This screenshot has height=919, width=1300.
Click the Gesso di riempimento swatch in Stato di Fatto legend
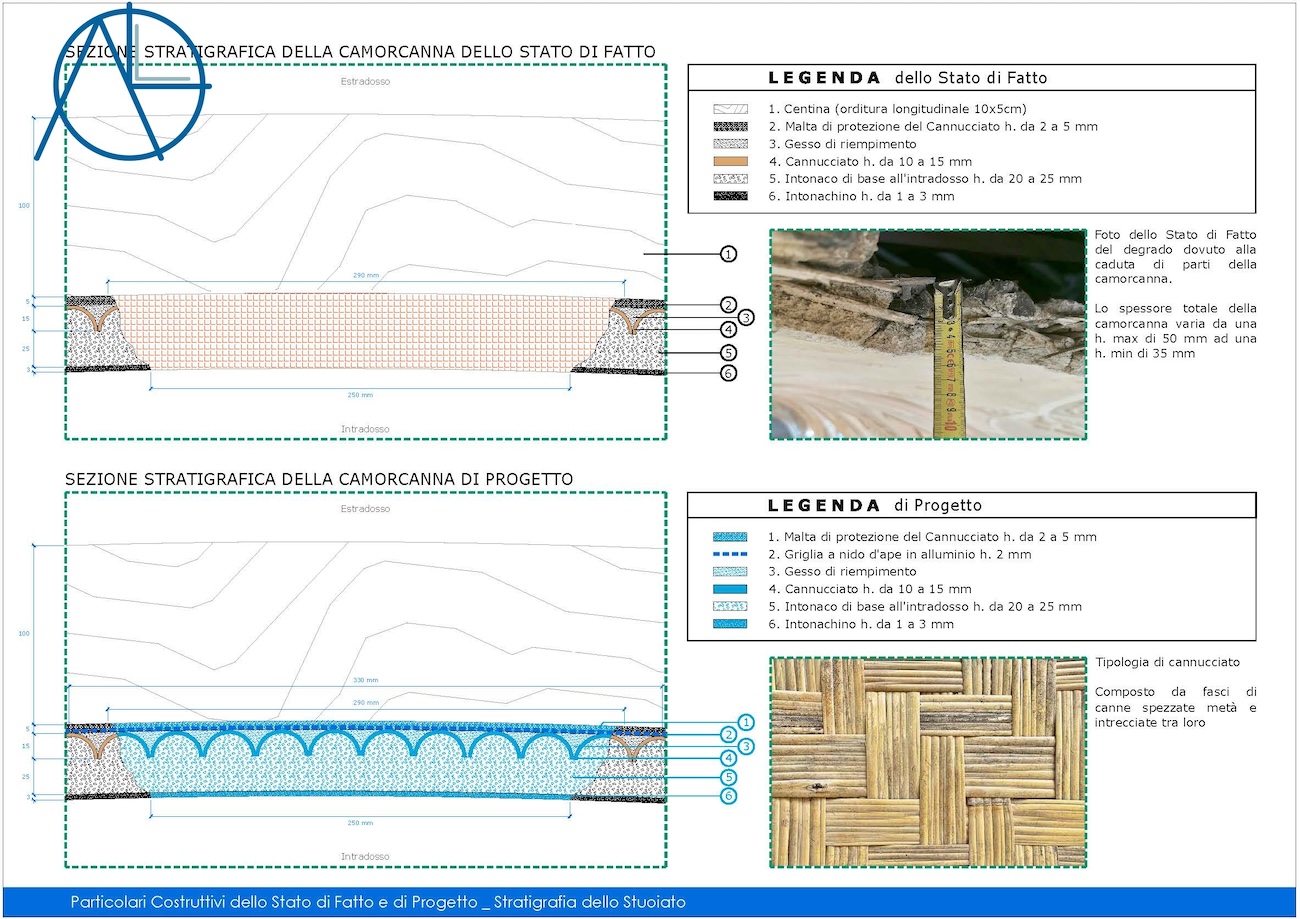[730, 144]
